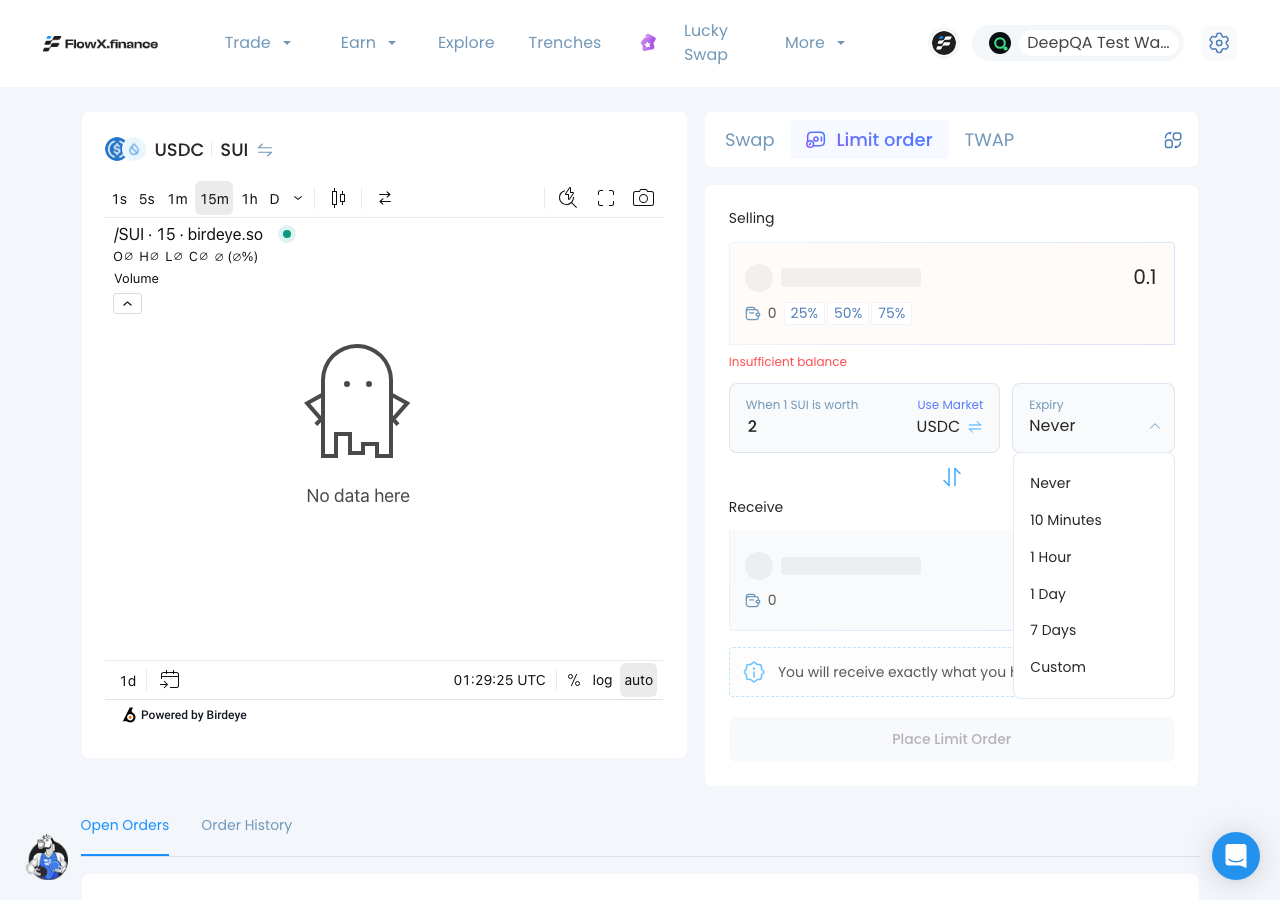Viewport: 1280px width, 900px height.
Task: Select the 1s timeframe
Action: (120, 198)
